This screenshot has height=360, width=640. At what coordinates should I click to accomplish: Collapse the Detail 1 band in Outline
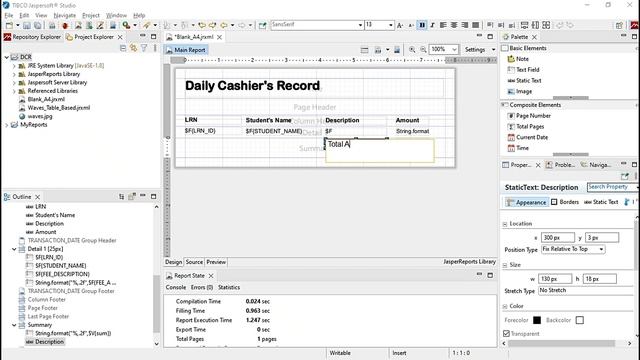pos(14,249)
